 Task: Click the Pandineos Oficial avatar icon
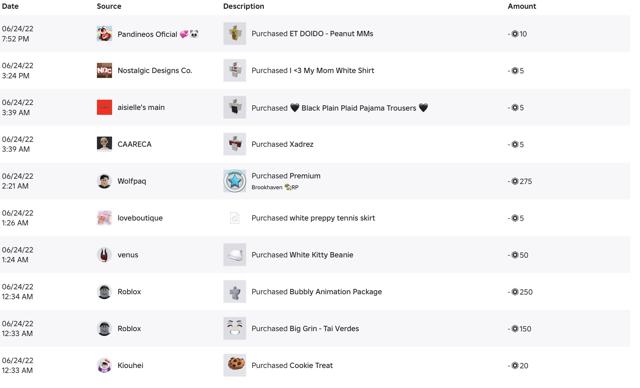pos(104,34)
